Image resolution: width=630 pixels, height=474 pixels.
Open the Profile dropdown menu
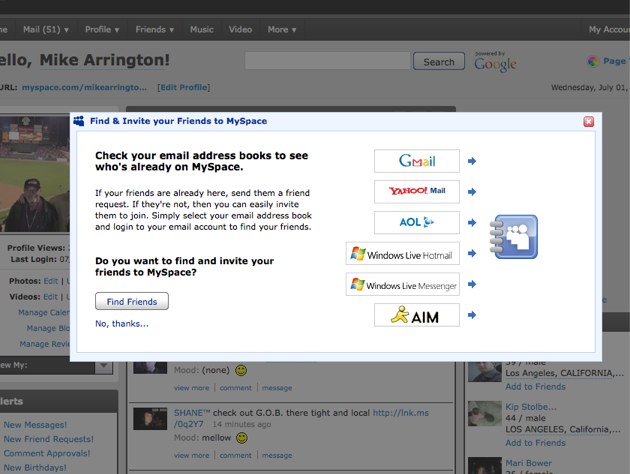point(102,29)
